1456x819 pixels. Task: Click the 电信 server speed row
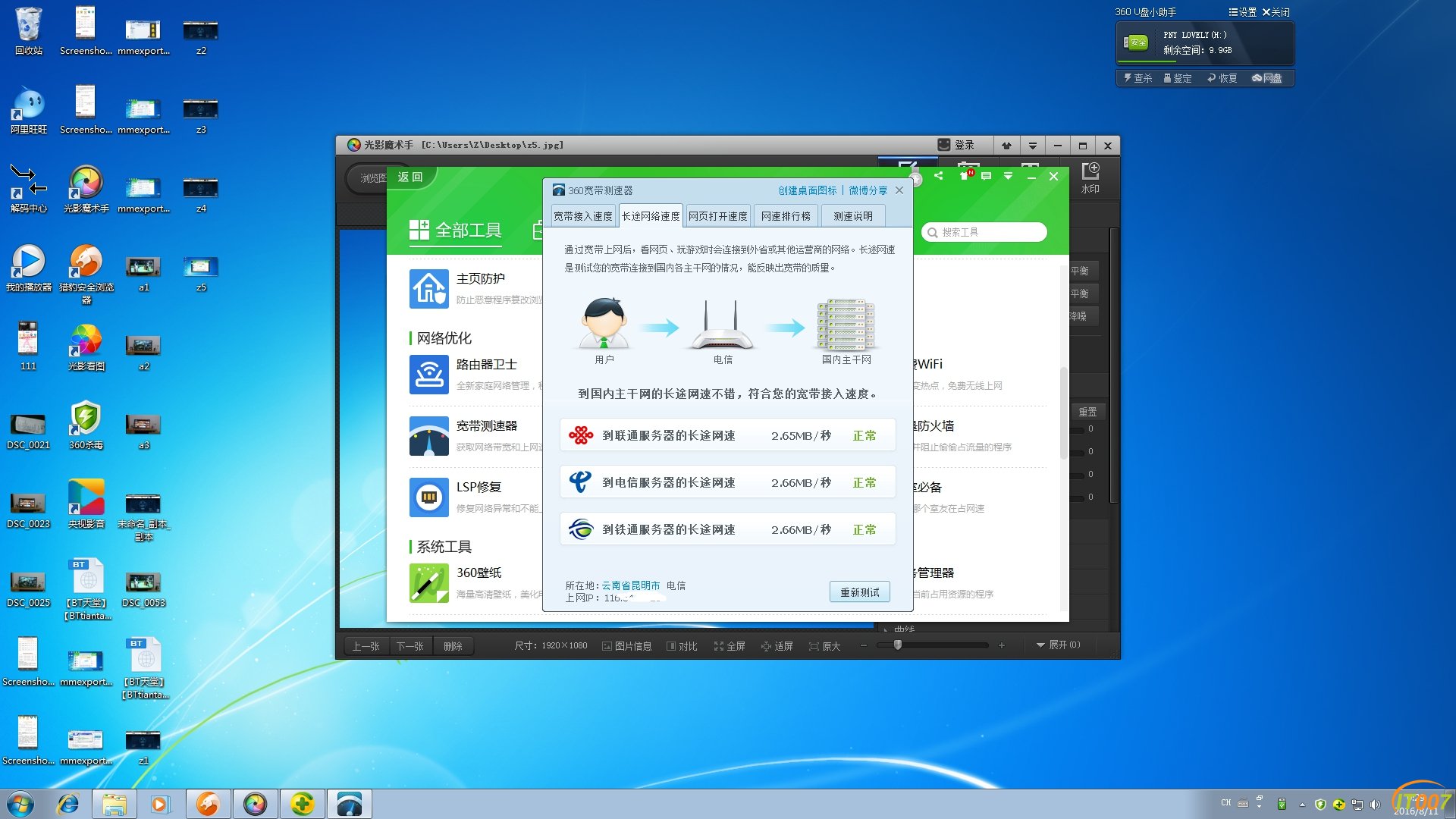pos(727,482)
